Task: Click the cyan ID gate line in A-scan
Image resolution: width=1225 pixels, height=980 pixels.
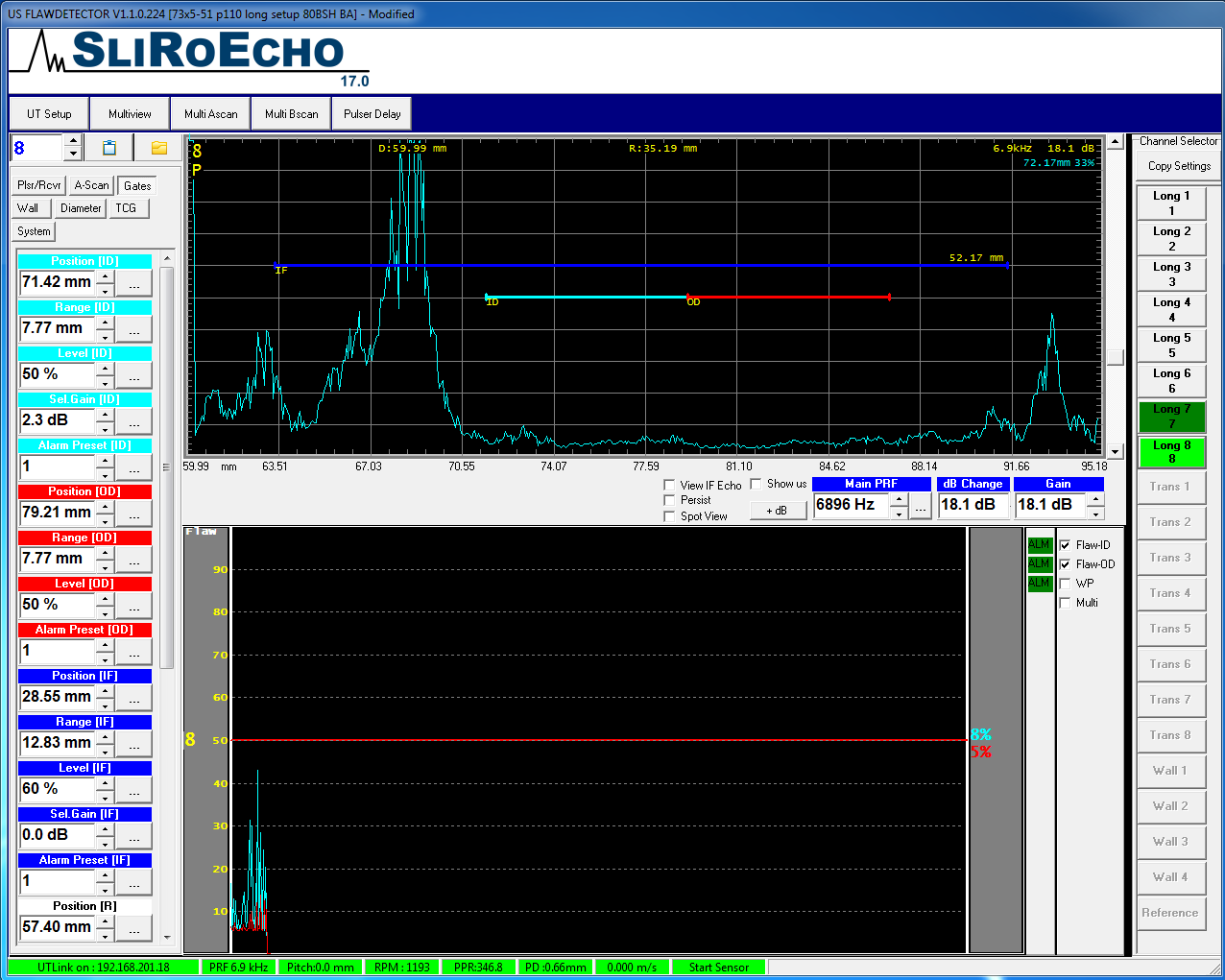Action: [587, 297]
